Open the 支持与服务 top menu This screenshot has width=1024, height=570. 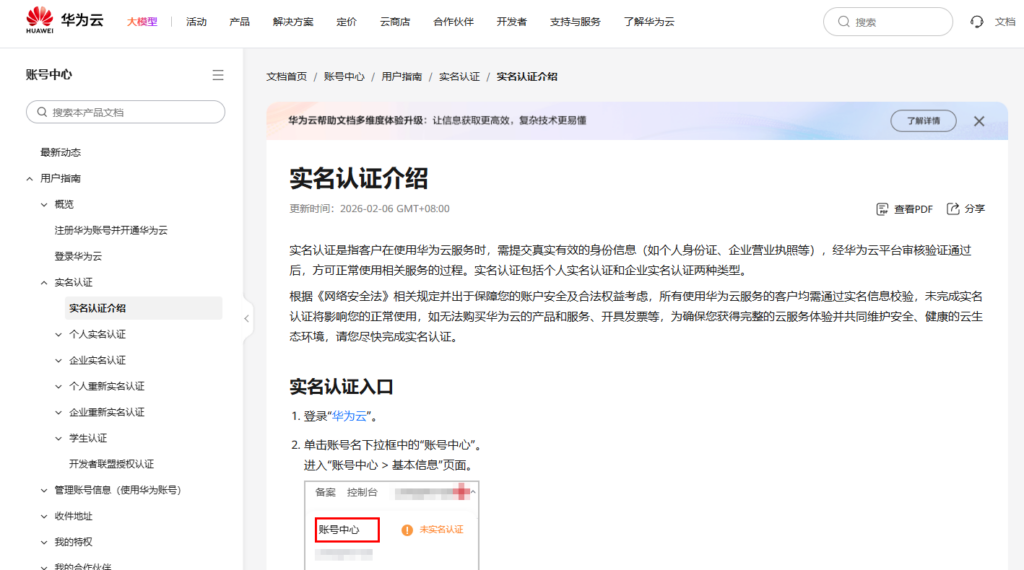pyautogui.click(x=575, y=22)
